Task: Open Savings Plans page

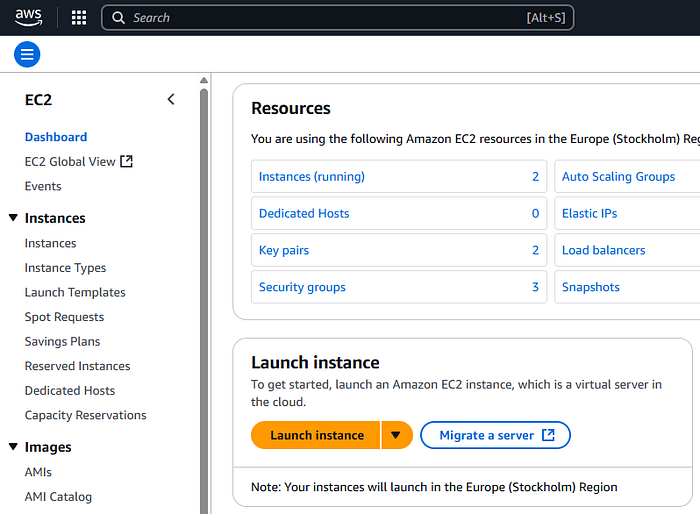Action: 62,342
